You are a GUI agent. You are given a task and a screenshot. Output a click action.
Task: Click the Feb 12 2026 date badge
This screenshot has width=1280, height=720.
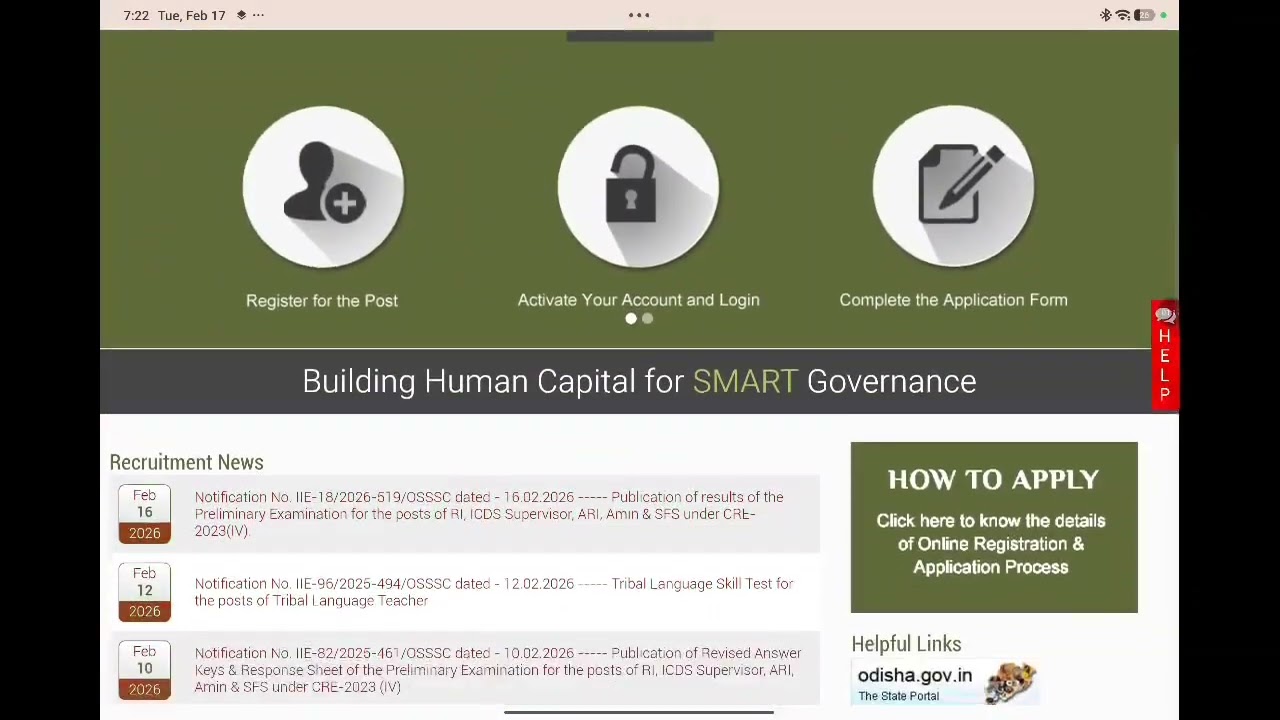click(x=145, y=592)
